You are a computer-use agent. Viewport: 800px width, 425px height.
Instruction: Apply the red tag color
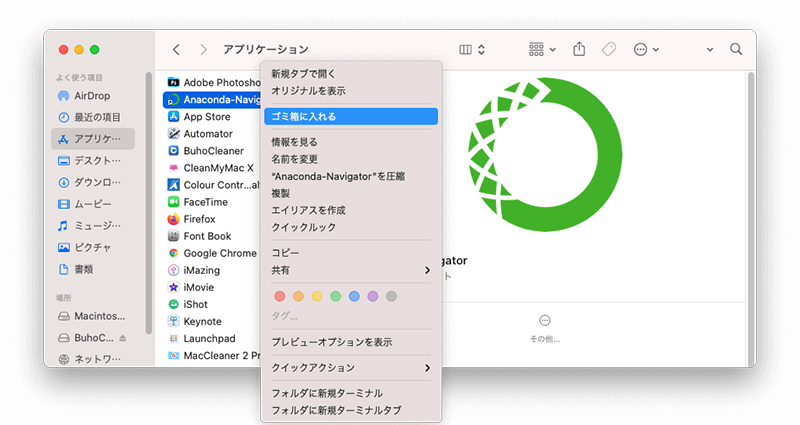pos(280,296)
